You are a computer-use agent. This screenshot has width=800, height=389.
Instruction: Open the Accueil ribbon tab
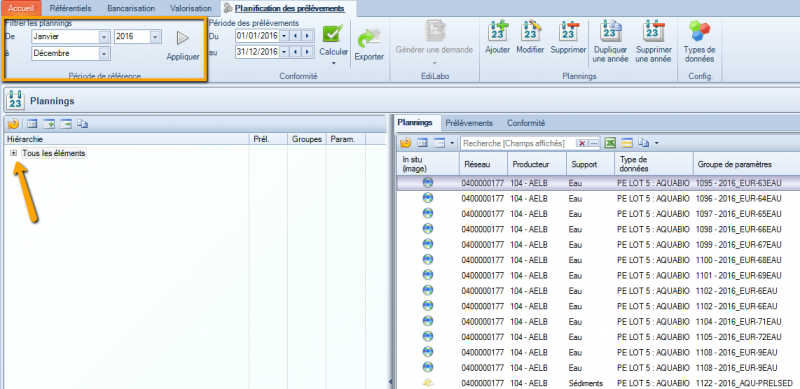tap(21, 8)
